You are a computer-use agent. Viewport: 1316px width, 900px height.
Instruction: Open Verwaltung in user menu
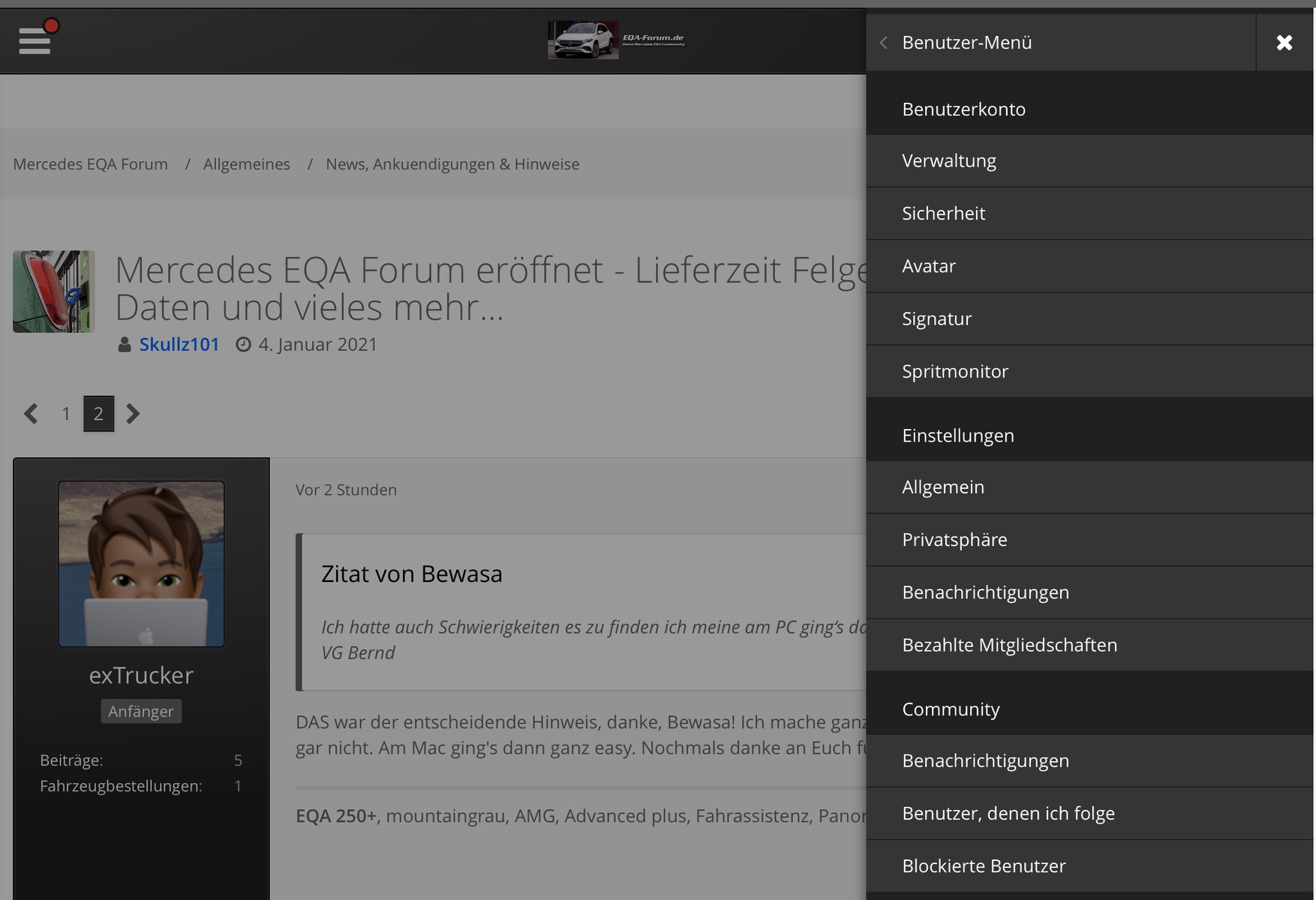949,161
